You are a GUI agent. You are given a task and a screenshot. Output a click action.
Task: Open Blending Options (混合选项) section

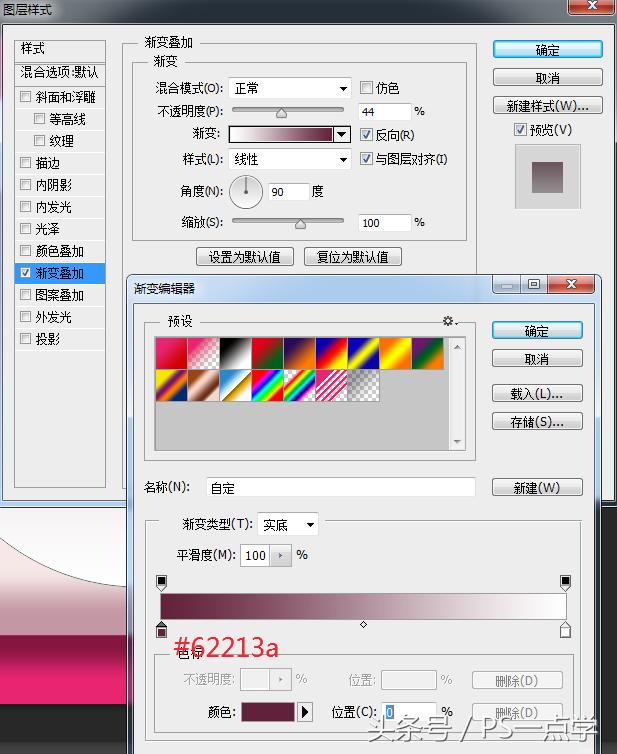click(x=60, y=72)
